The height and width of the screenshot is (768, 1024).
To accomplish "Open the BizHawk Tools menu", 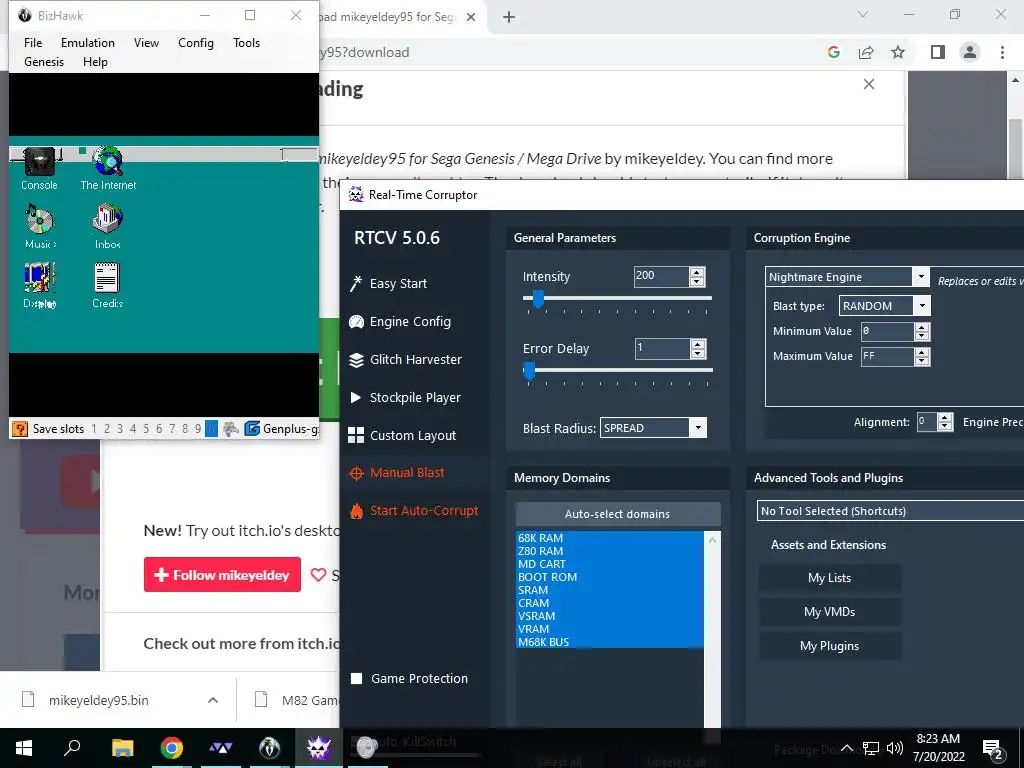I will (246, 42).
